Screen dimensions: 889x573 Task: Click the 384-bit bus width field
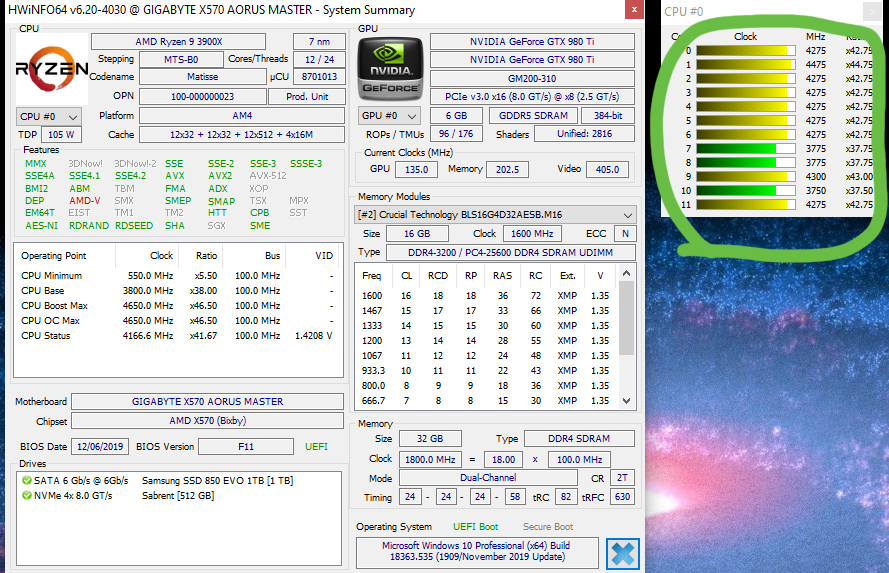608,116
